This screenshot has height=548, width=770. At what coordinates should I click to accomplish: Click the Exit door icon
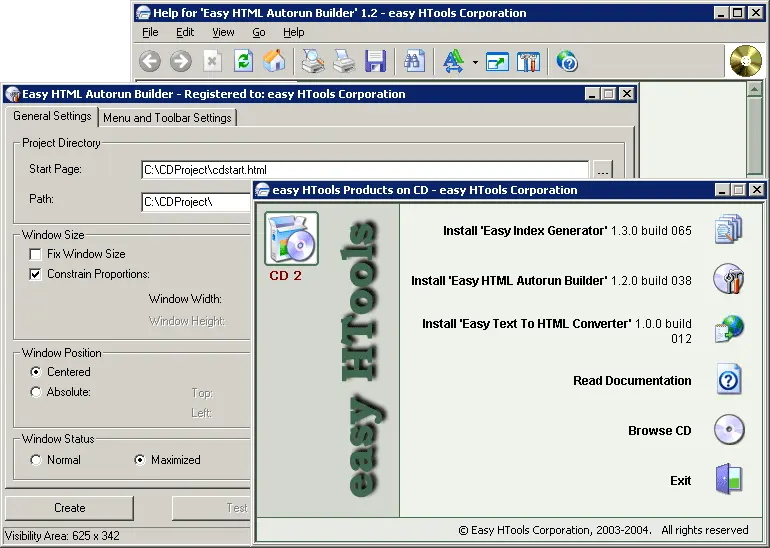[x=729, y=479]
